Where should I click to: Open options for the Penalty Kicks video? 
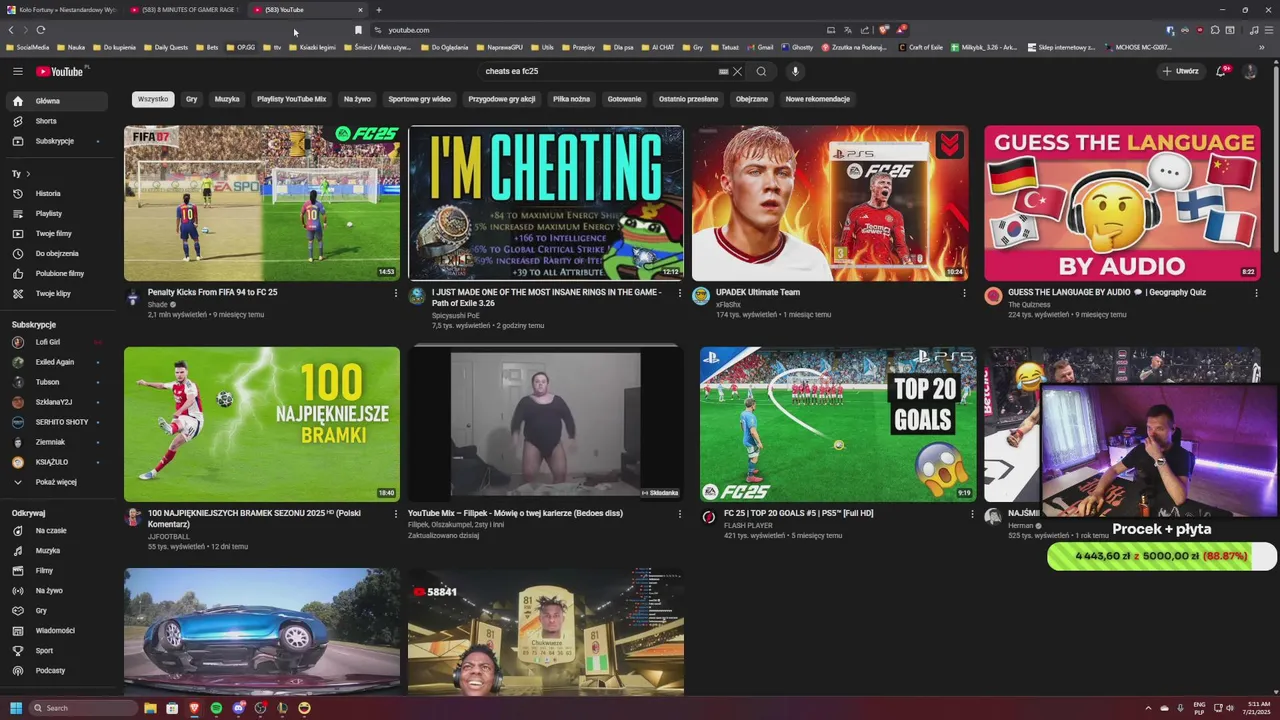tap(396, 293)
